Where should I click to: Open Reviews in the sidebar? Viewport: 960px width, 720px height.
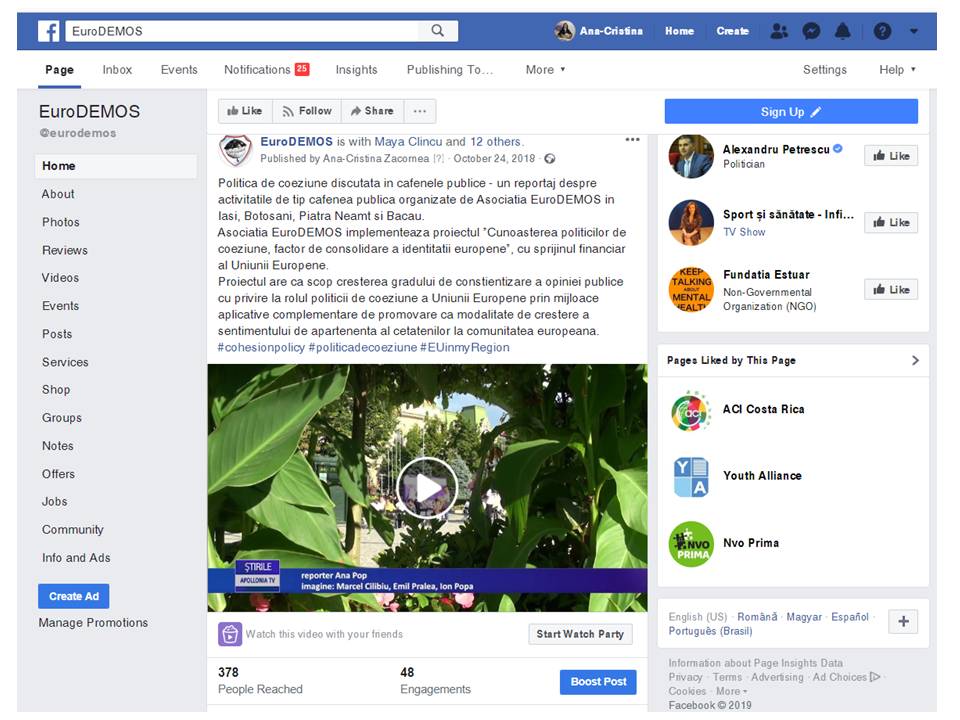[65, 250]
